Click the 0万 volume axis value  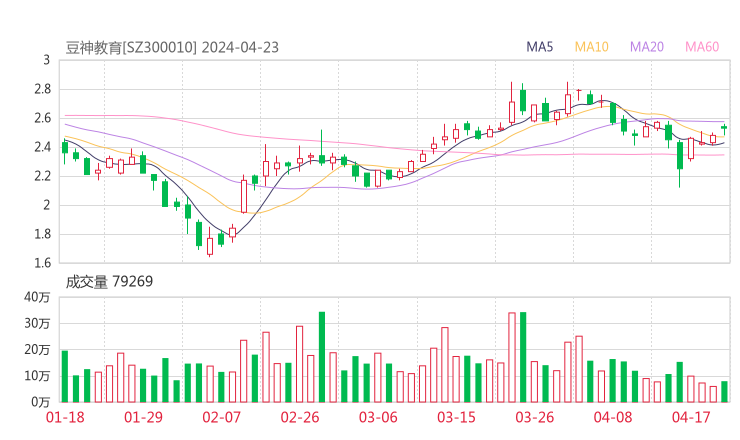41,402
